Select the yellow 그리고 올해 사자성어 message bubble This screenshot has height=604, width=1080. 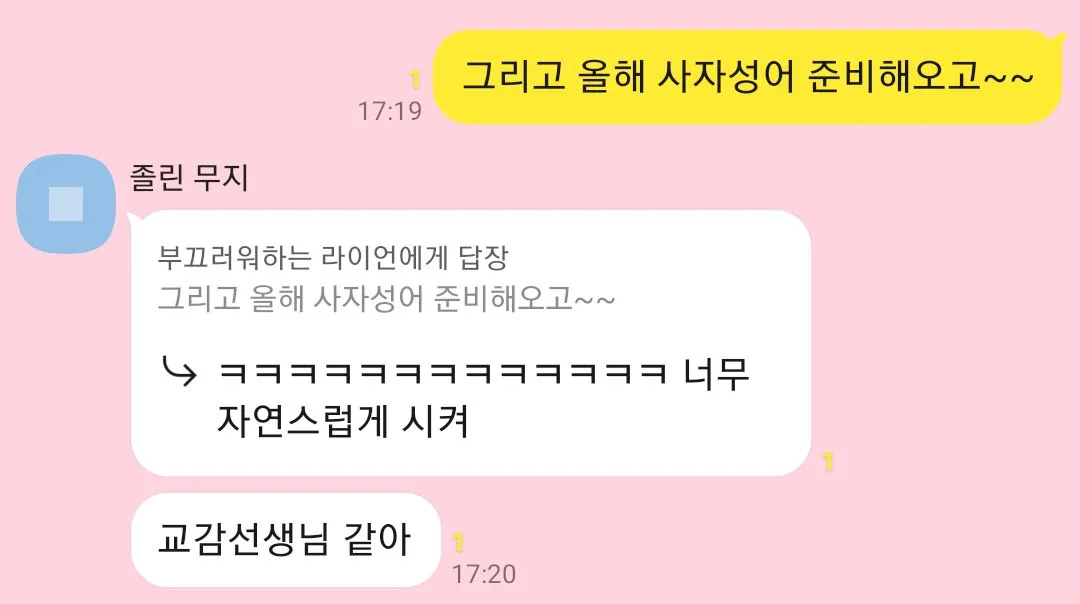pos(748,77)
